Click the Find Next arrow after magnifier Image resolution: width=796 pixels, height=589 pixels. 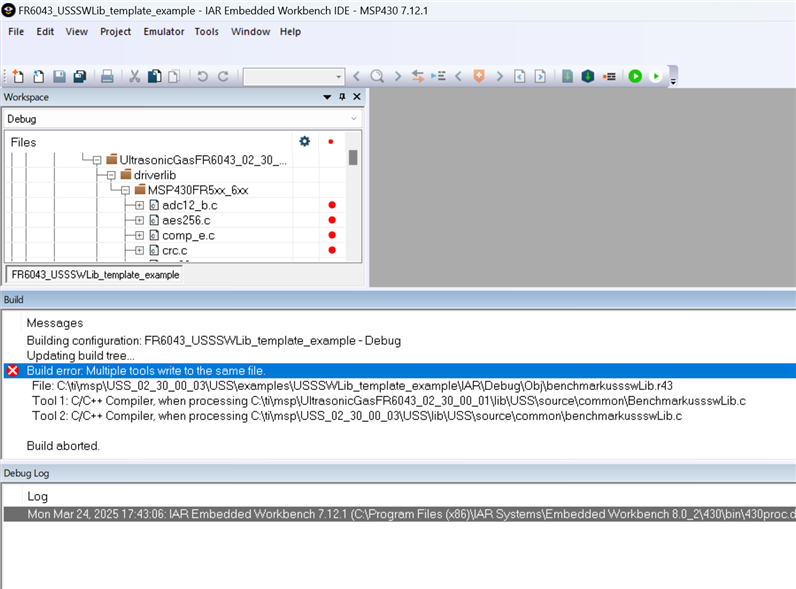[x=397, y=76]
